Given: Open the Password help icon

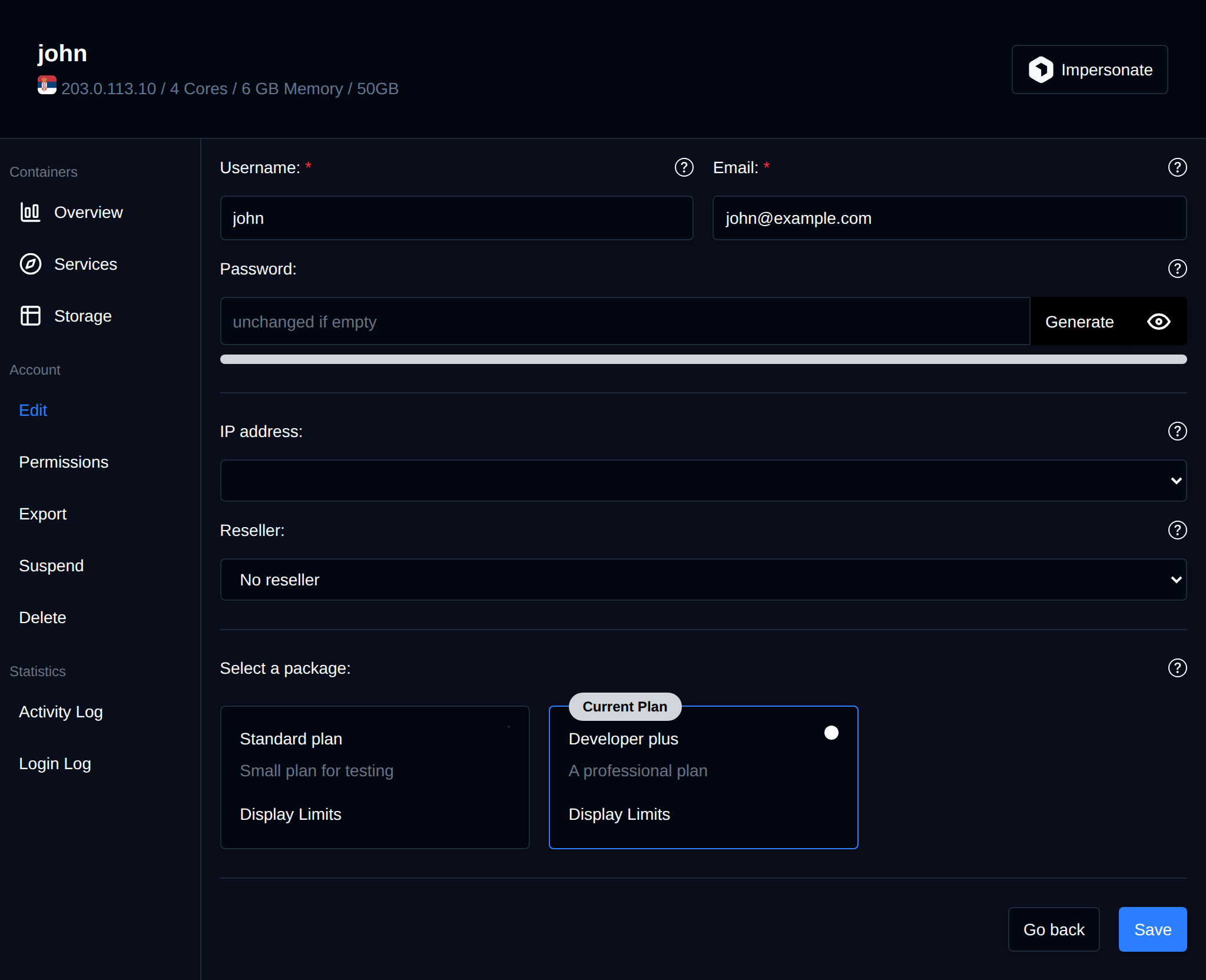Looking at the screenshot, I should tap(1177, 269).
